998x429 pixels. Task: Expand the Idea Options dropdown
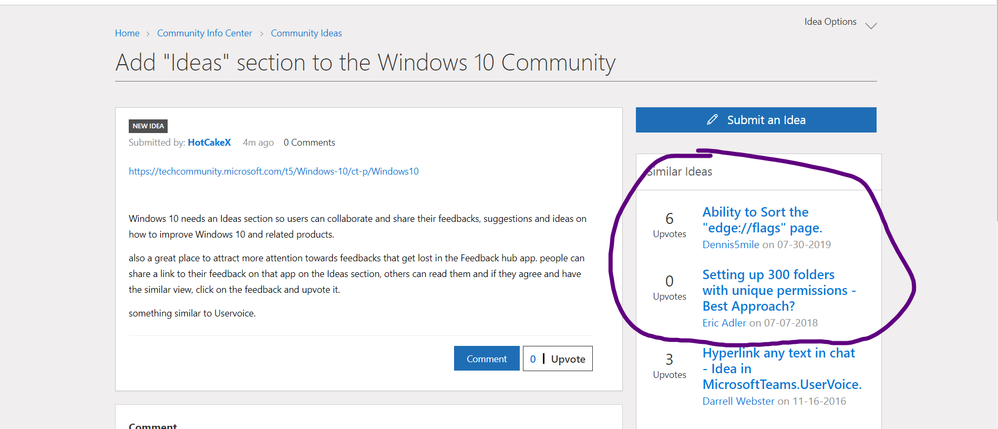point(840,23)
